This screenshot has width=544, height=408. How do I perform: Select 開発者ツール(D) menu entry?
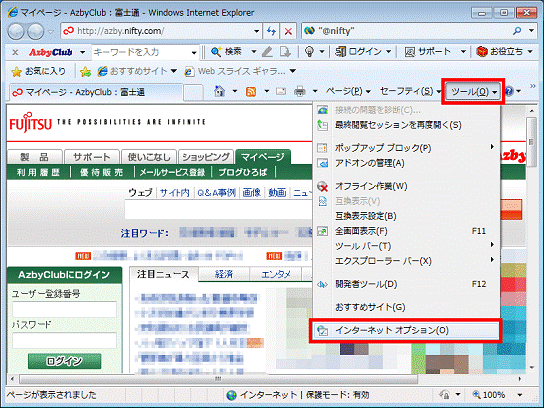[406, 284]
